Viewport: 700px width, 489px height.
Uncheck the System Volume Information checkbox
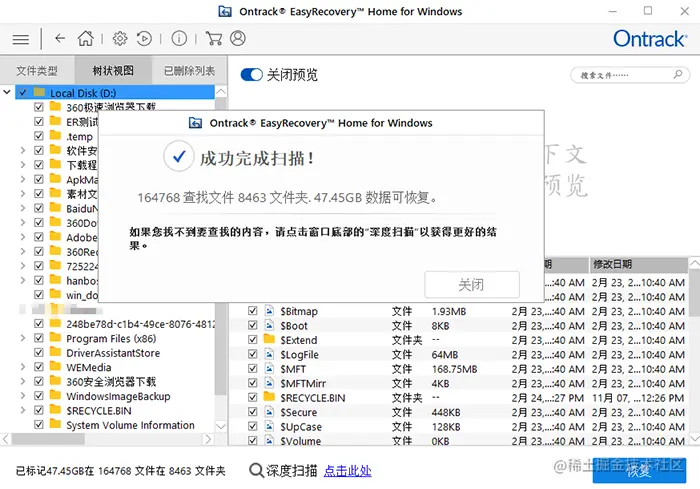point(39,424)
